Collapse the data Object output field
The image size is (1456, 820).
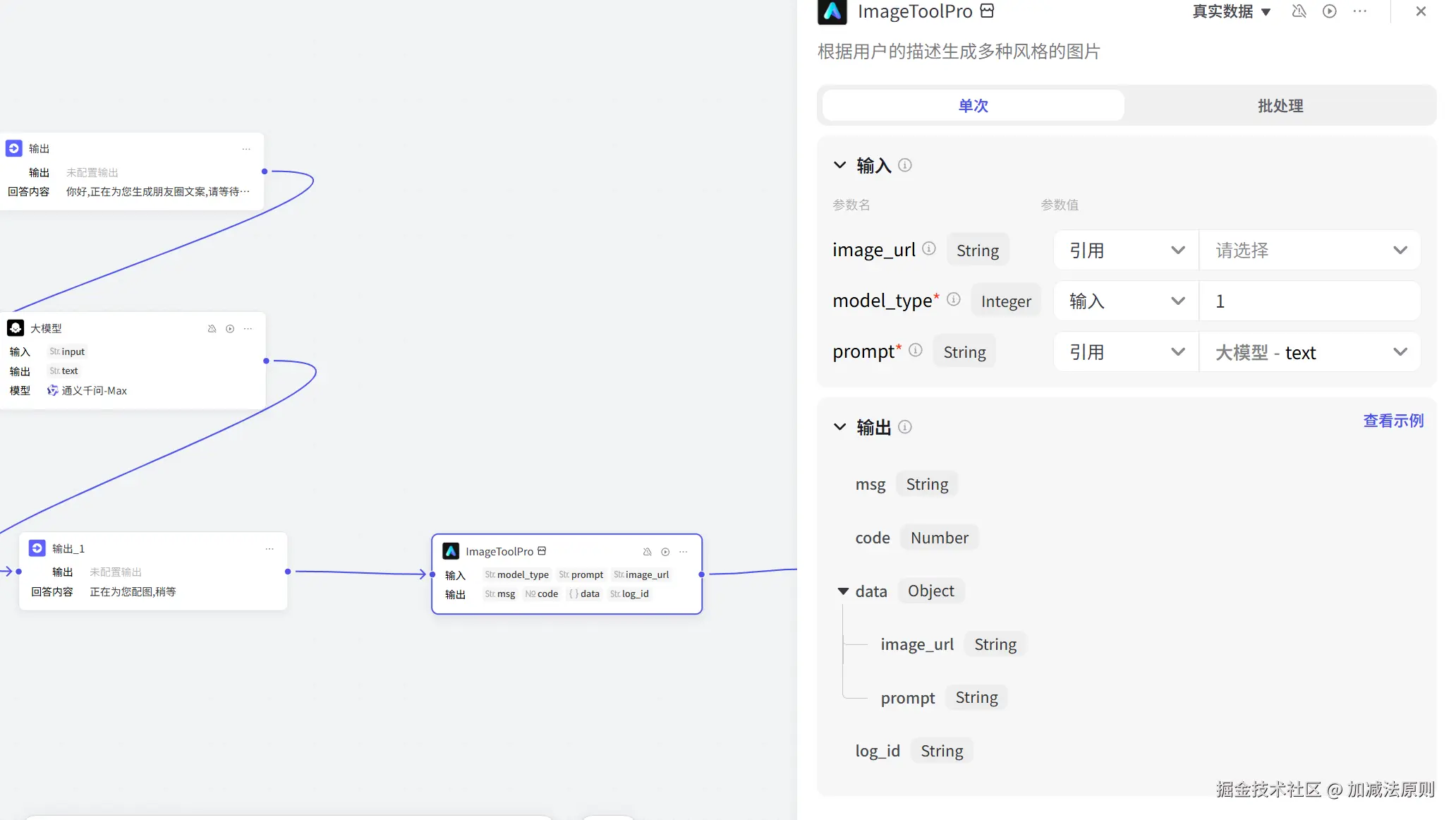coord(844,591)
